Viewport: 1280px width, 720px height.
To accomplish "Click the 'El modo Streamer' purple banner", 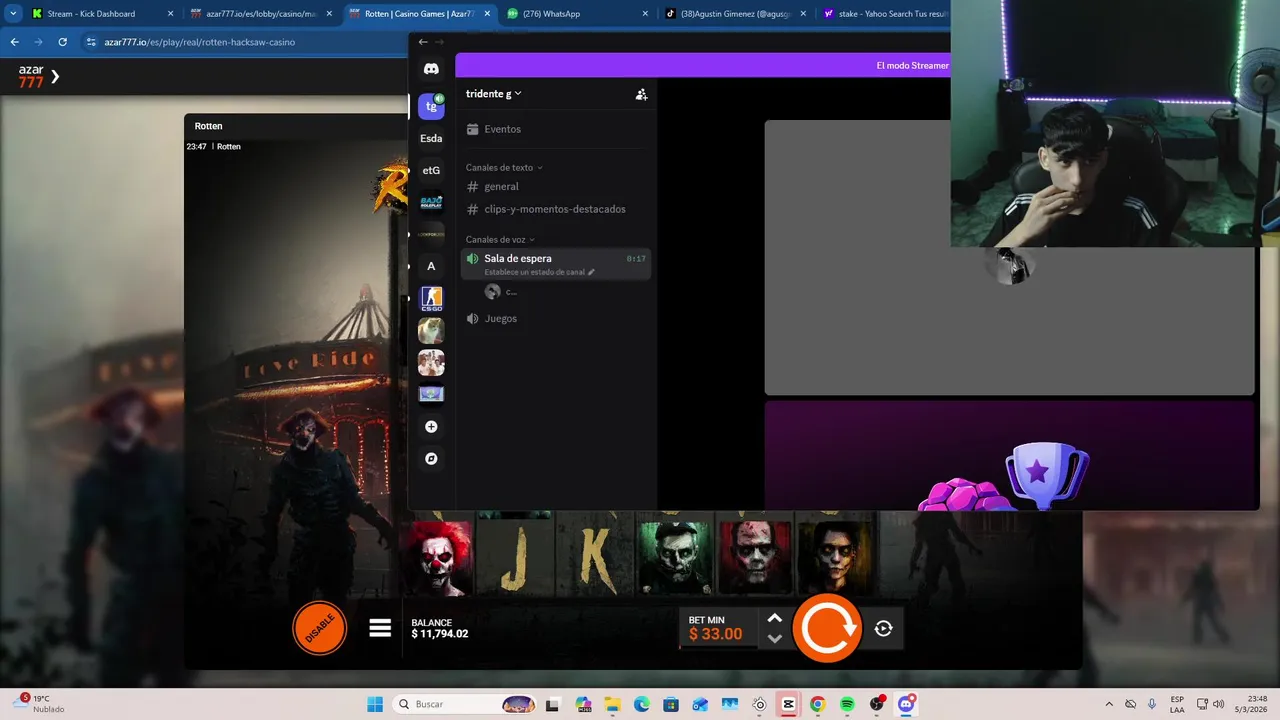I will [703, 65].
